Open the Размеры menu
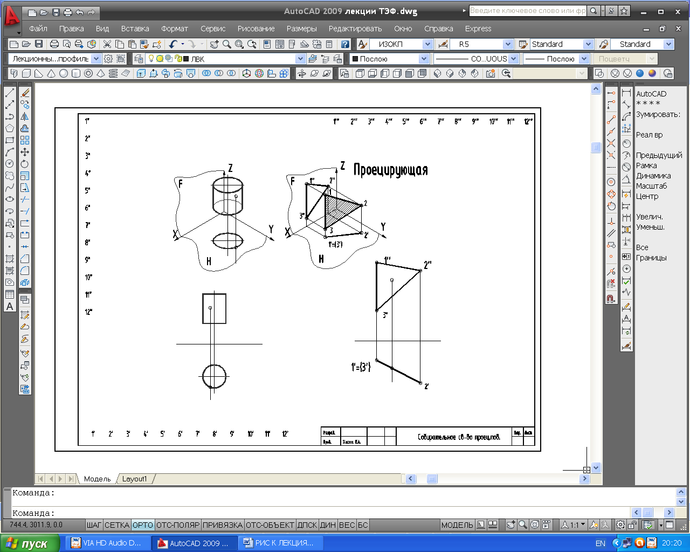The width and height of the screenshot is (690, 552). 301,29
